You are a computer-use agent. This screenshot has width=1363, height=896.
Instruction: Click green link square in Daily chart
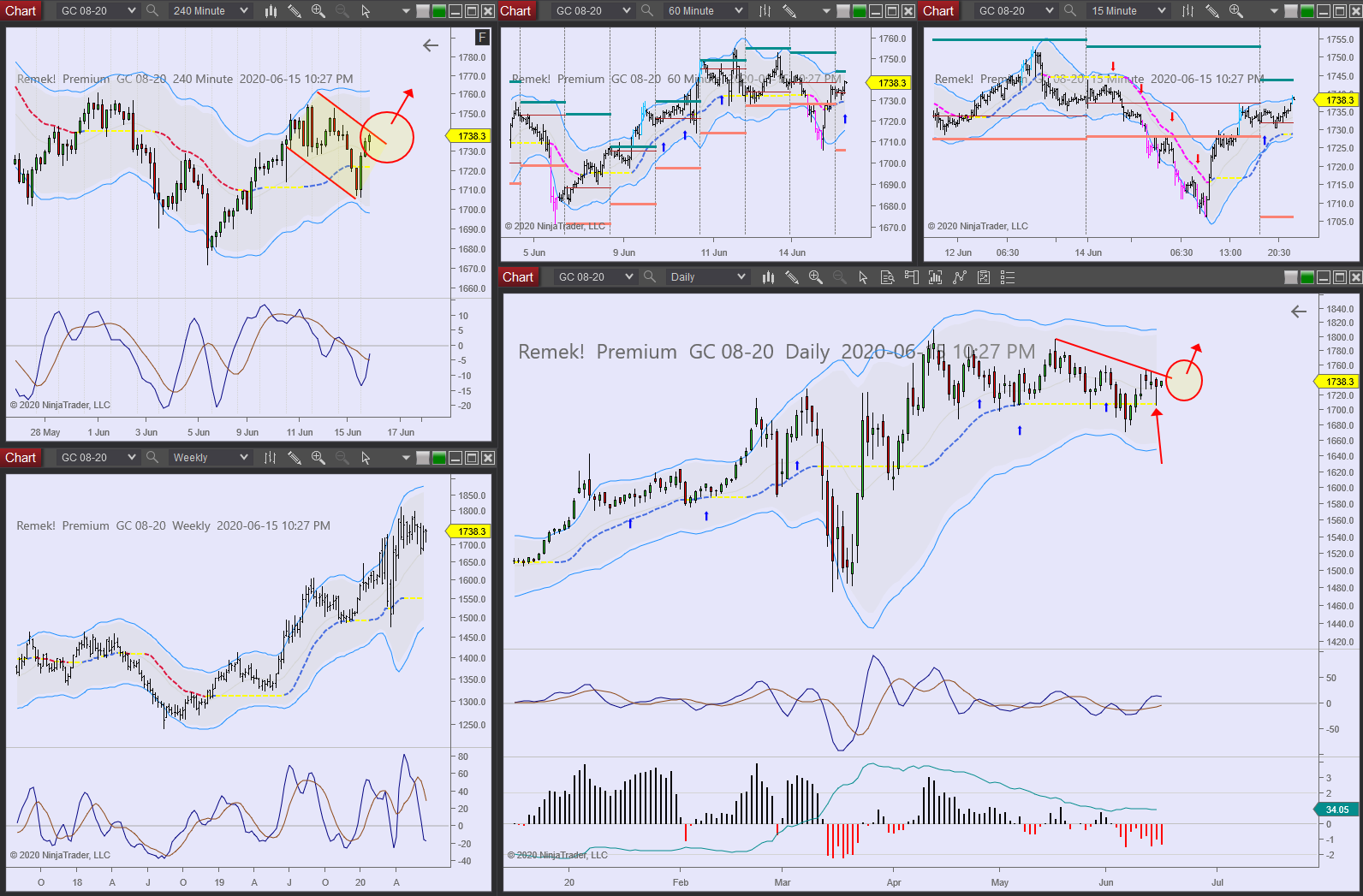point(1307,277)
